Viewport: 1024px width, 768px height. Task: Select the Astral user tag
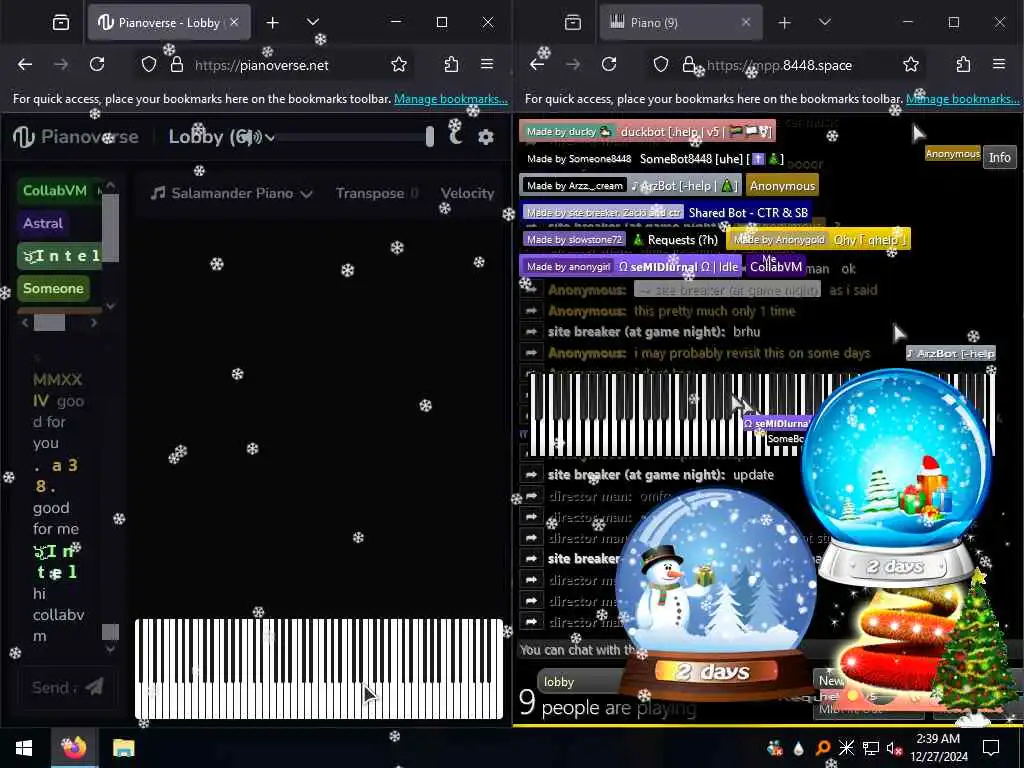tap(43, 223)
